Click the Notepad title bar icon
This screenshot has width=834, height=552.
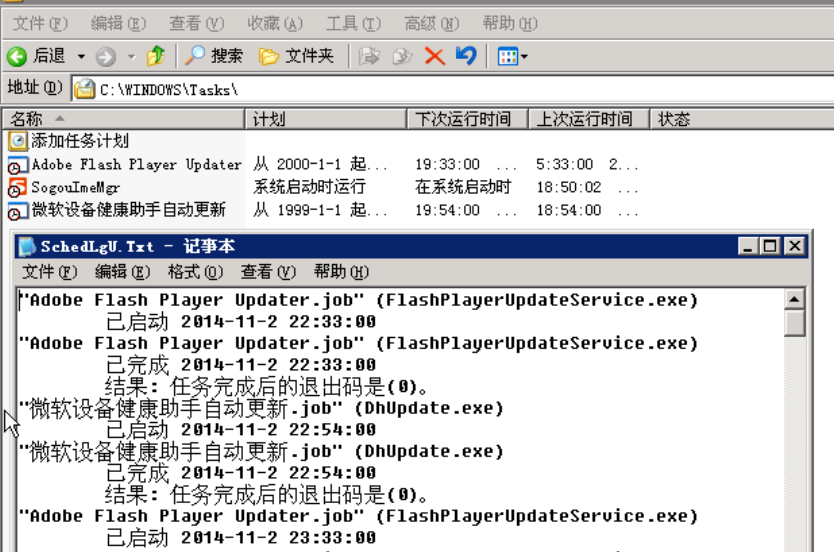28,247
